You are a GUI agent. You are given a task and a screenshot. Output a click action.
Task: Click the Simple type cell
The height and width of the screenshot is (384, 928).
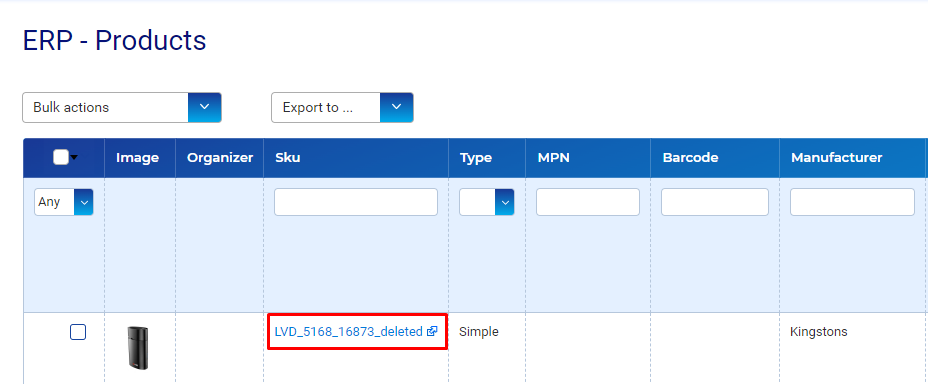[x=479, y=332]
